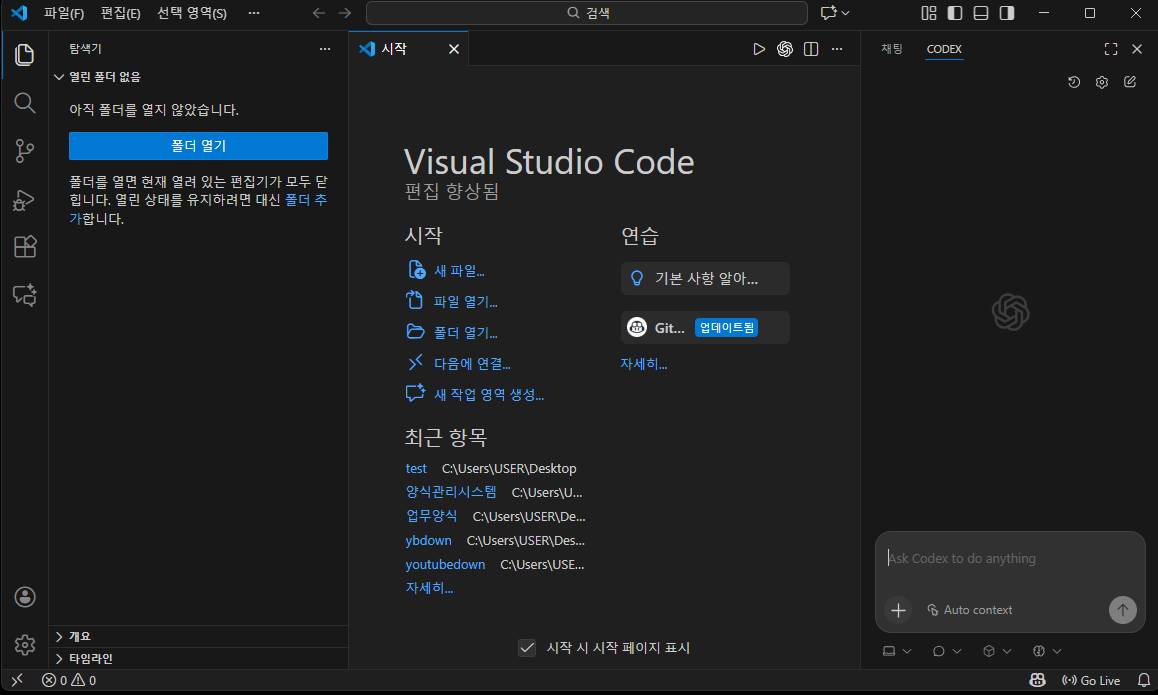Screen dimensions: 1158x695
Task: Go forward with the right arrow in title bar
Action: (345, 13)
